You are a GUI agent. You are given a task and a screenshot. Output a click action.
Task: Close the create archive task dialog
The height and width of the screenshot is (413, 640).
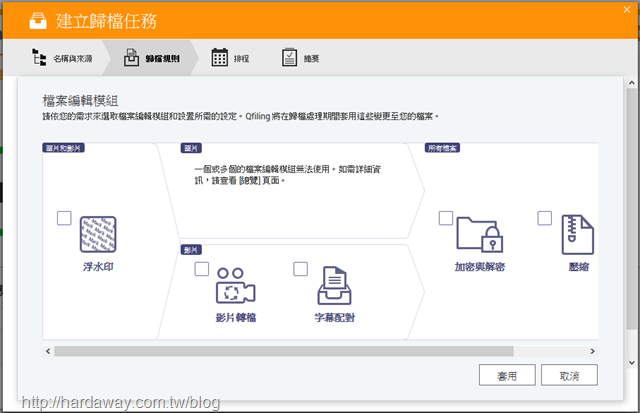coord(627,10)
